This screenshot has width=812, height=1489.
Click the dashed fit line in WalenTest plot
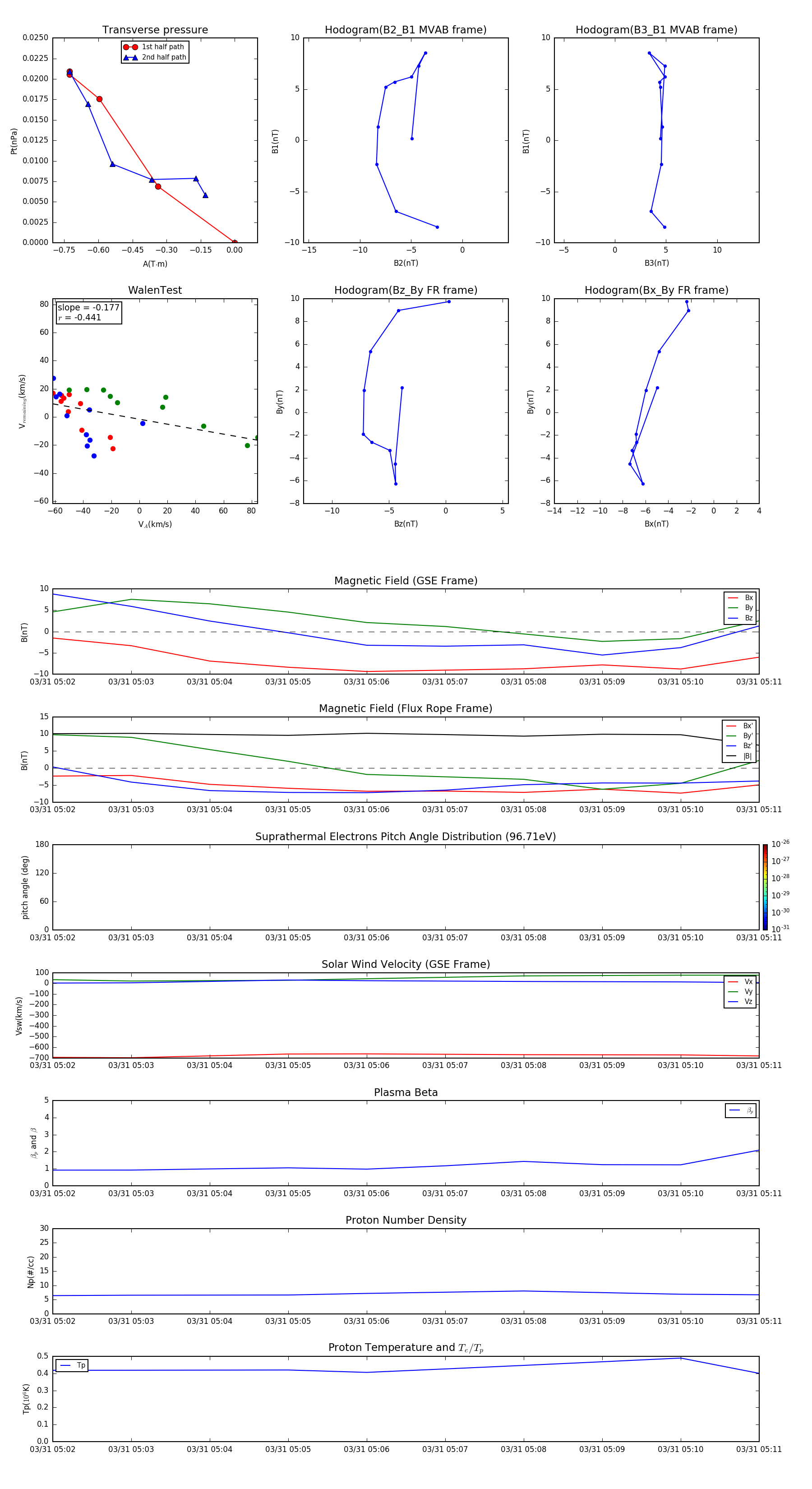click(x=155, y=422)
